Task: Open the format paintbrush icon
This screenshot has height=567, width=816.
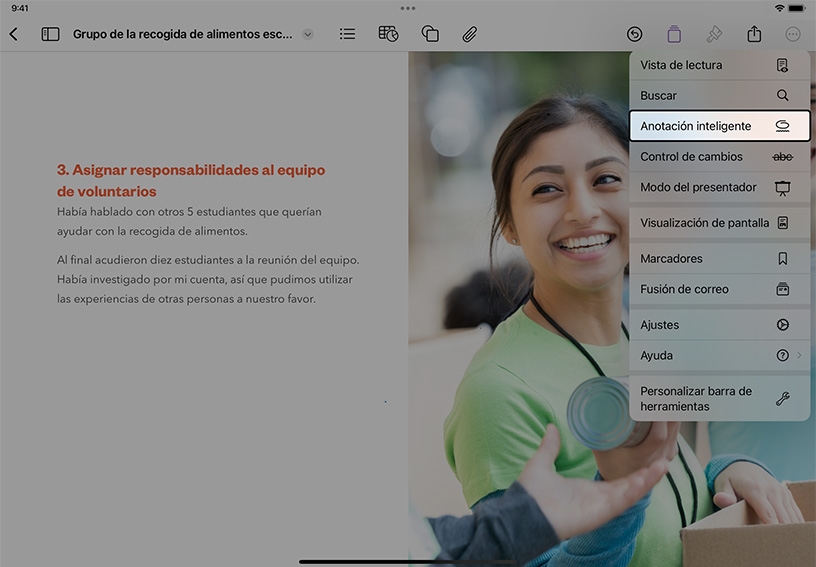Action: pyautogui.click(x=714, y=34)
